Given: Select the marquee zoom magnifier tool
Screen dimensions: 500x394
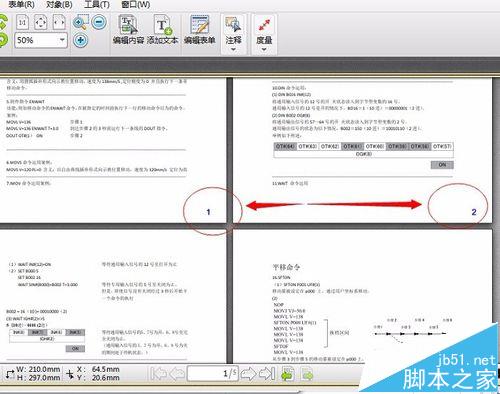Looking at the screenshot, I should 80,22.
